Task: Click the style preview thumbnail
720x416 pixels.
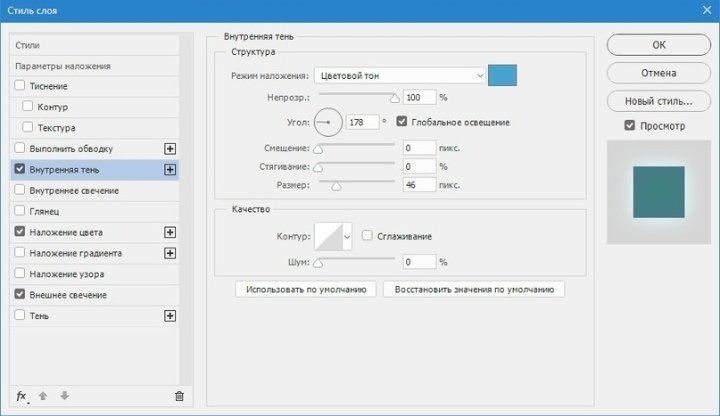Action: 658,192
